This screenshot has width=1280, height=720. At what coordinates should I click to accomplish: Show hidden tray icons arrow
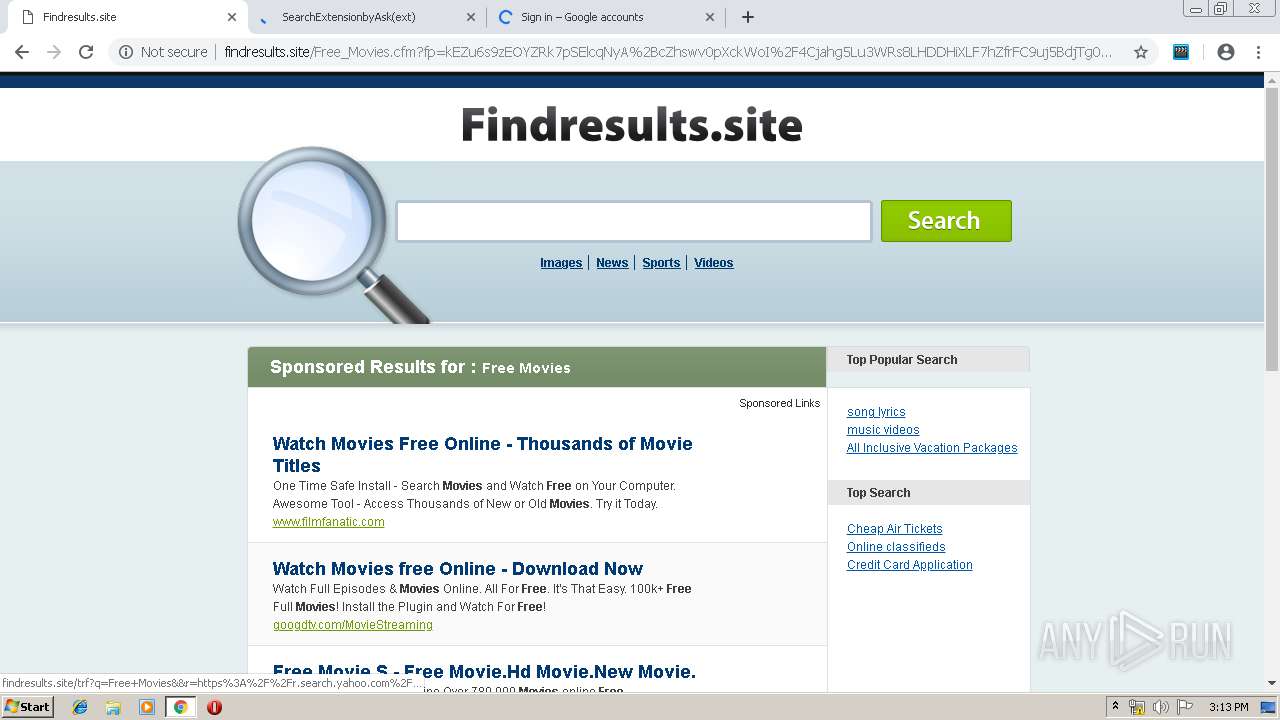point(1116,707)
